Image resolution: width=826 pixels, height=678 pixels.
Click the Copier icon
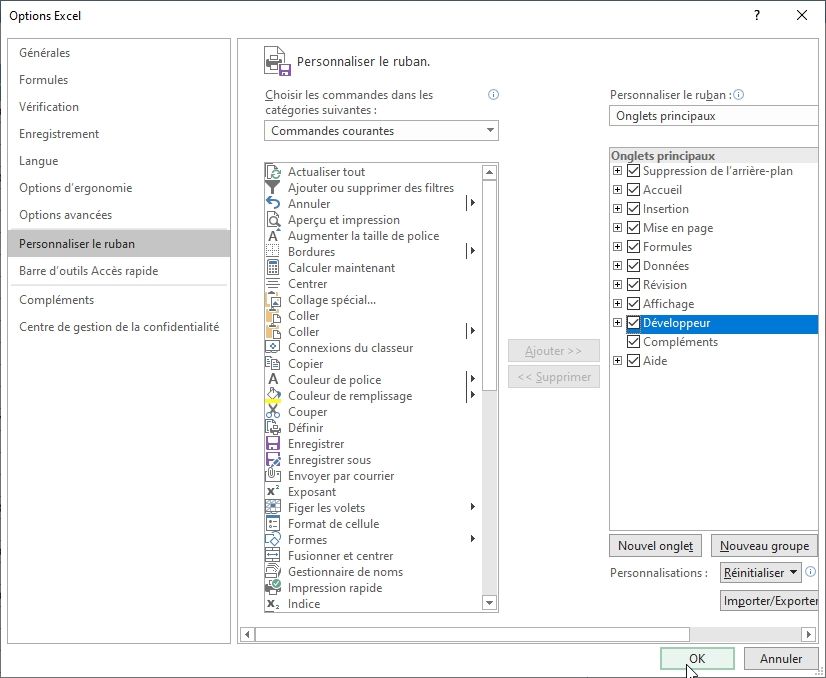pyautogui.click(x=273, y=363)
